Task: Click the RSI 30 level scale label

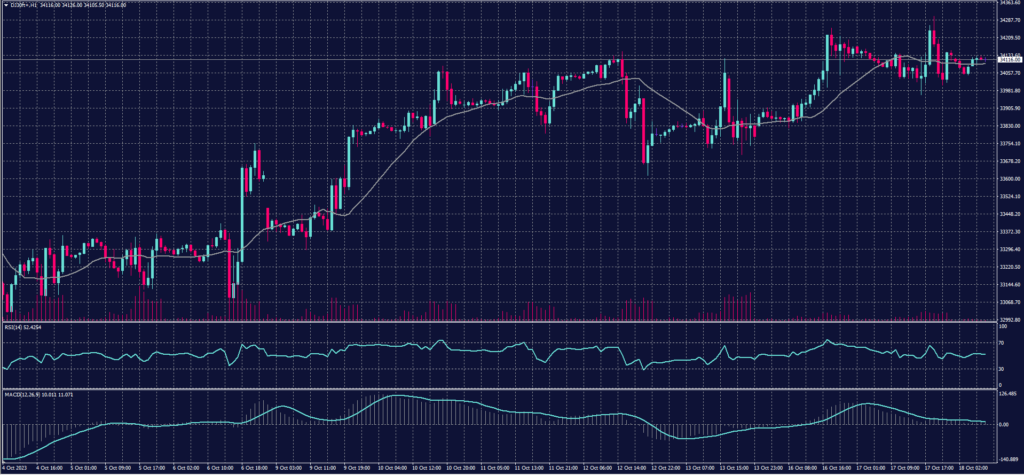Action: [x=1000, y=368]
